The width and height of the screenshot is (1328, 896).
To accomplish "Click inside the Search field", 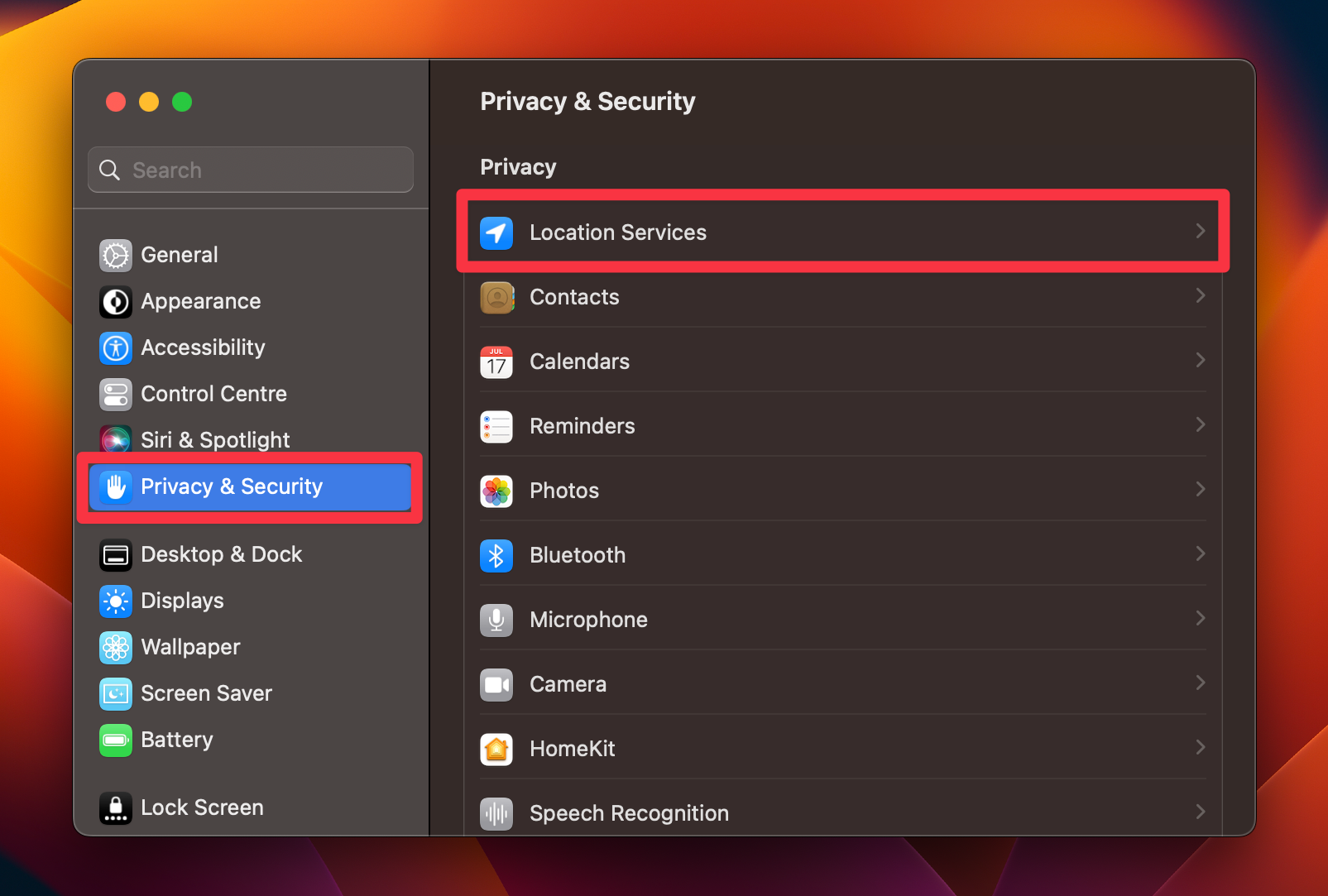I will (248, 170).
